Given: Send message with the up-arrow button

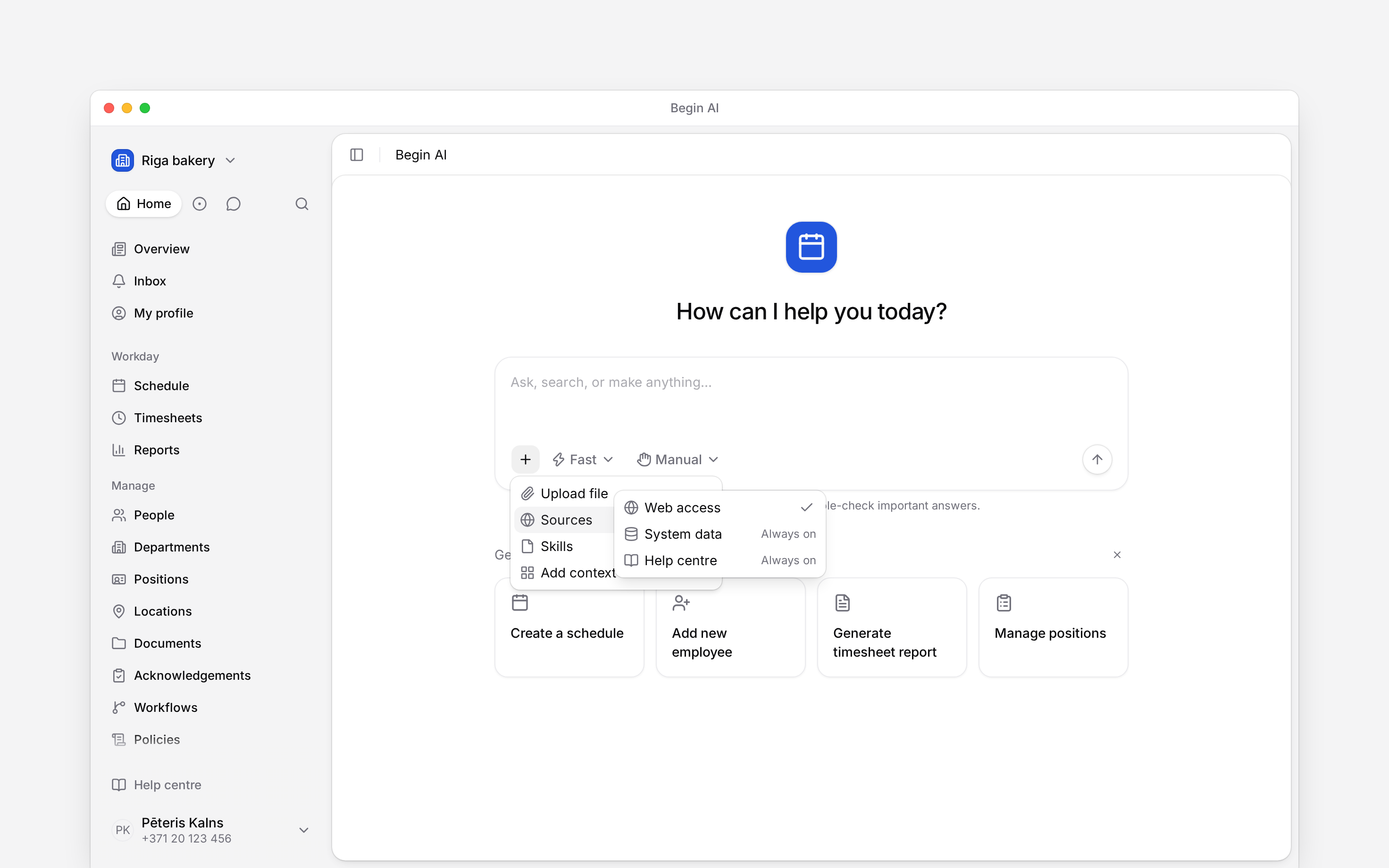Looking at the screenshot, I should tap(1097, 459).
